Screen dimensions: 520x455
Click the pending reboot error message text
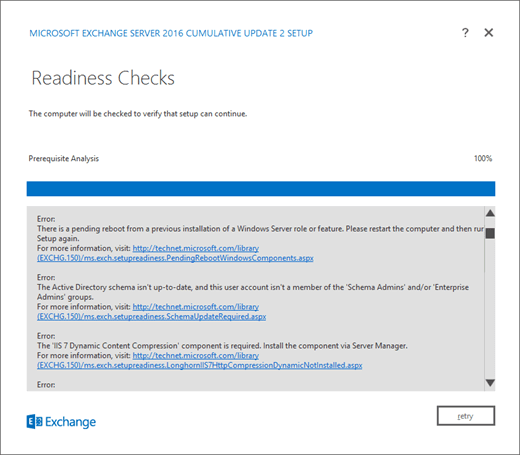pyautogui.click(x=260, y=233)
